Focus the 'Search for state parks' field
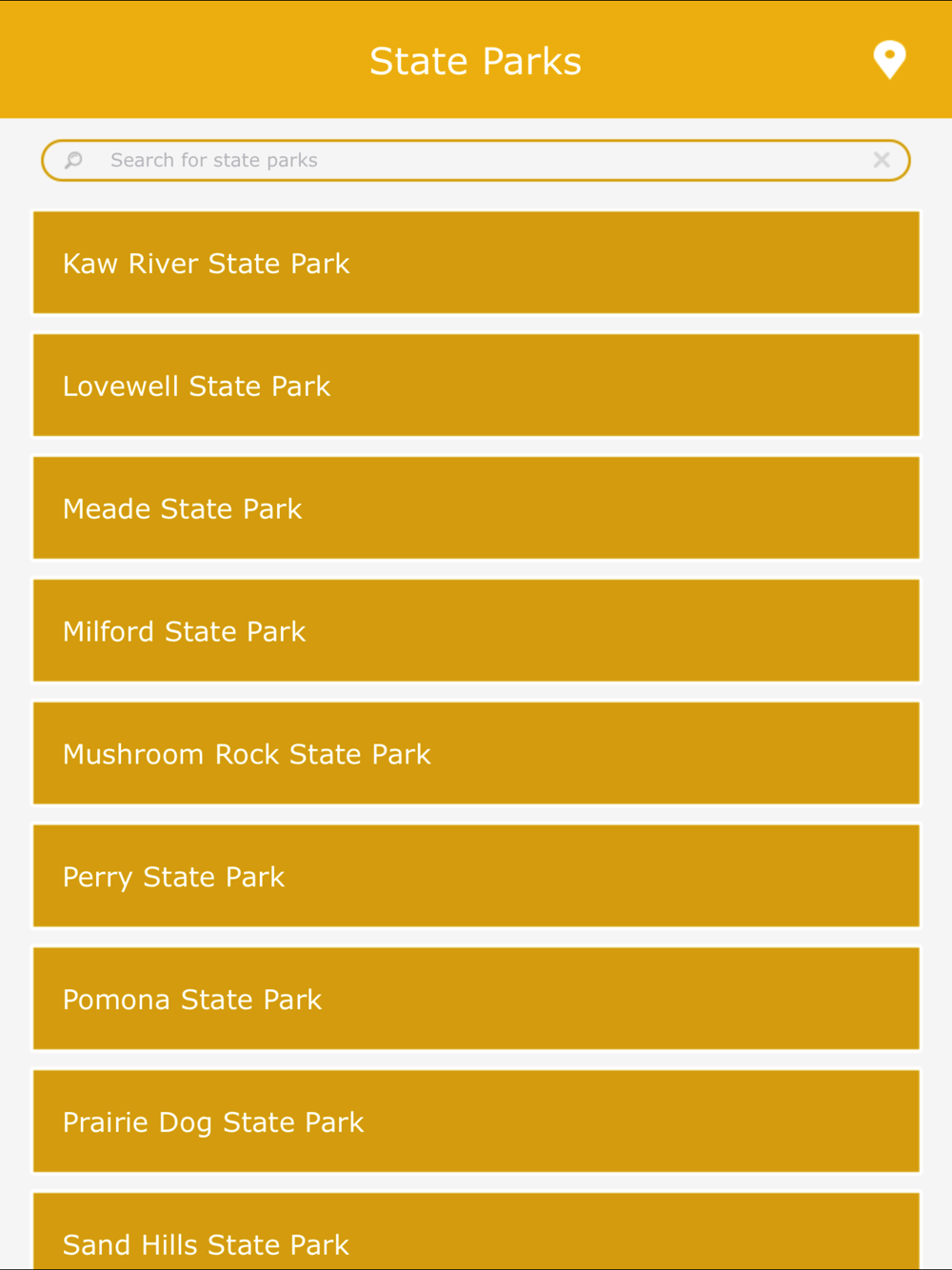 click(476, 160)
